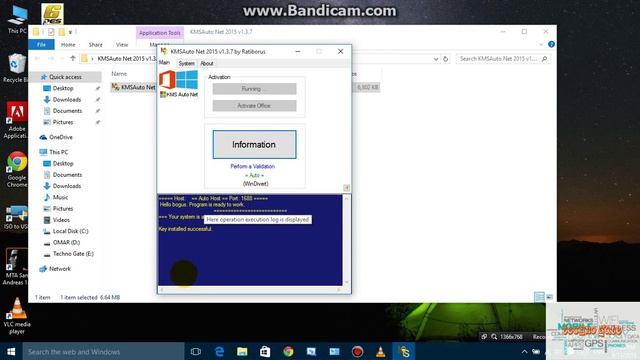Switch to the System tab in KMSAuto
This screenshot has width=640, height=360.
[x=187, y=63]
